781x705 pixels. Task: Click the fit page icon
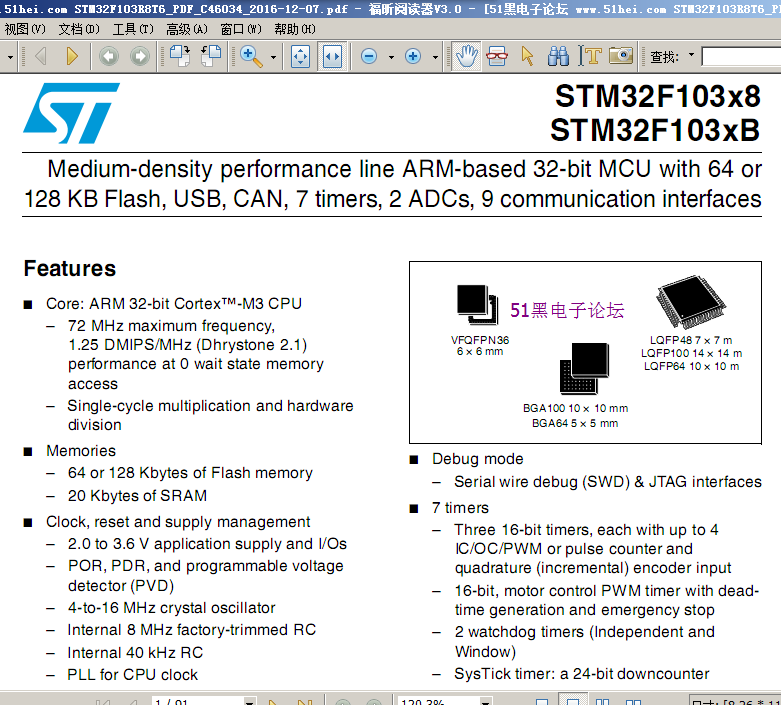coord(300,56)
